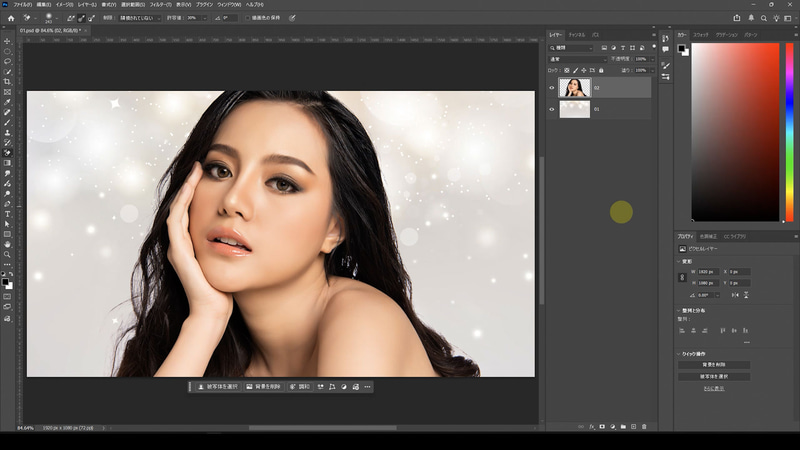Select the Hand tool
This screenshot has width=800, height=450.
click(x=7, y=244)
